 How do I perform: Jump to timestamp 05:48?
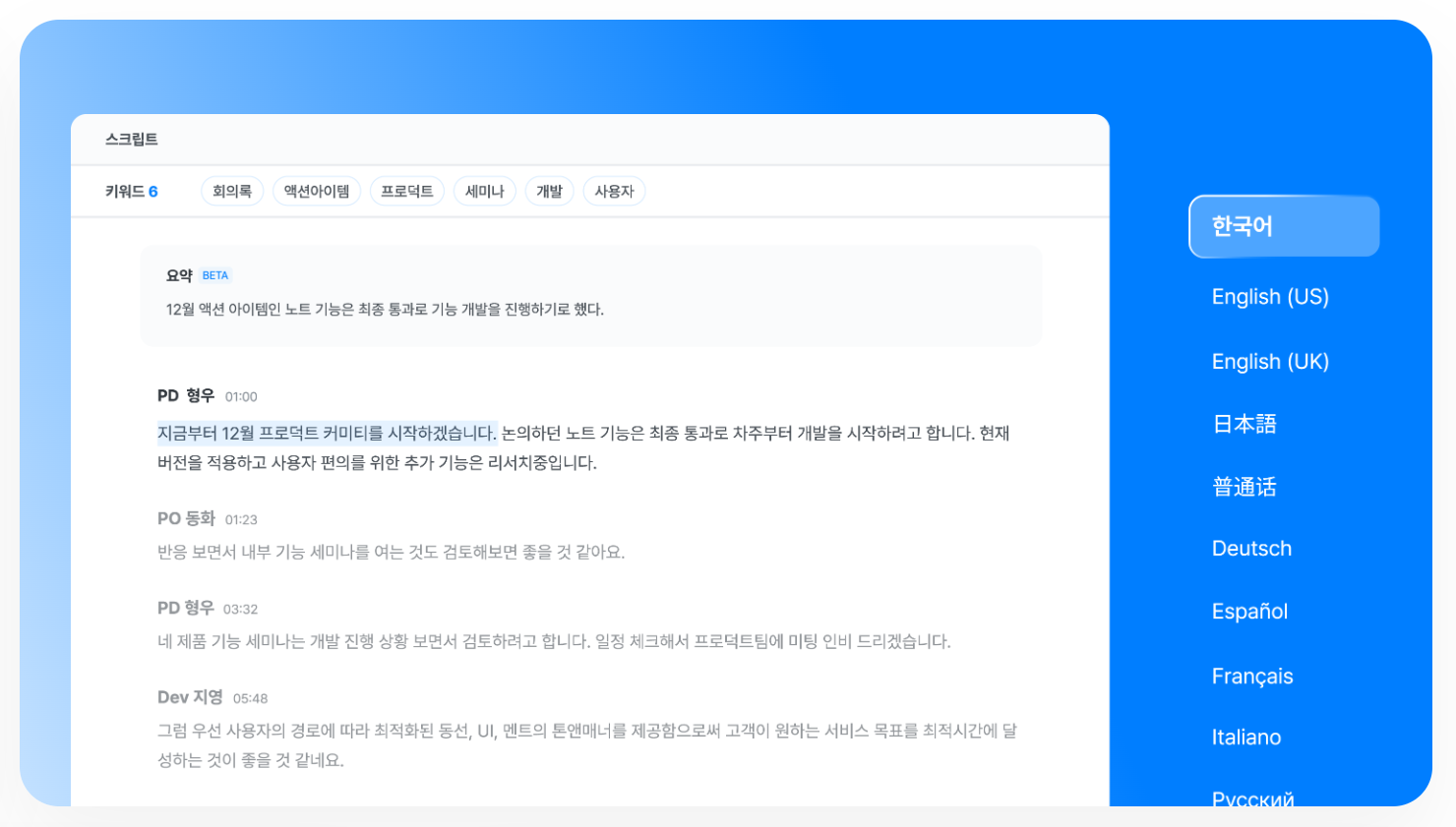(x=250, y=699)
